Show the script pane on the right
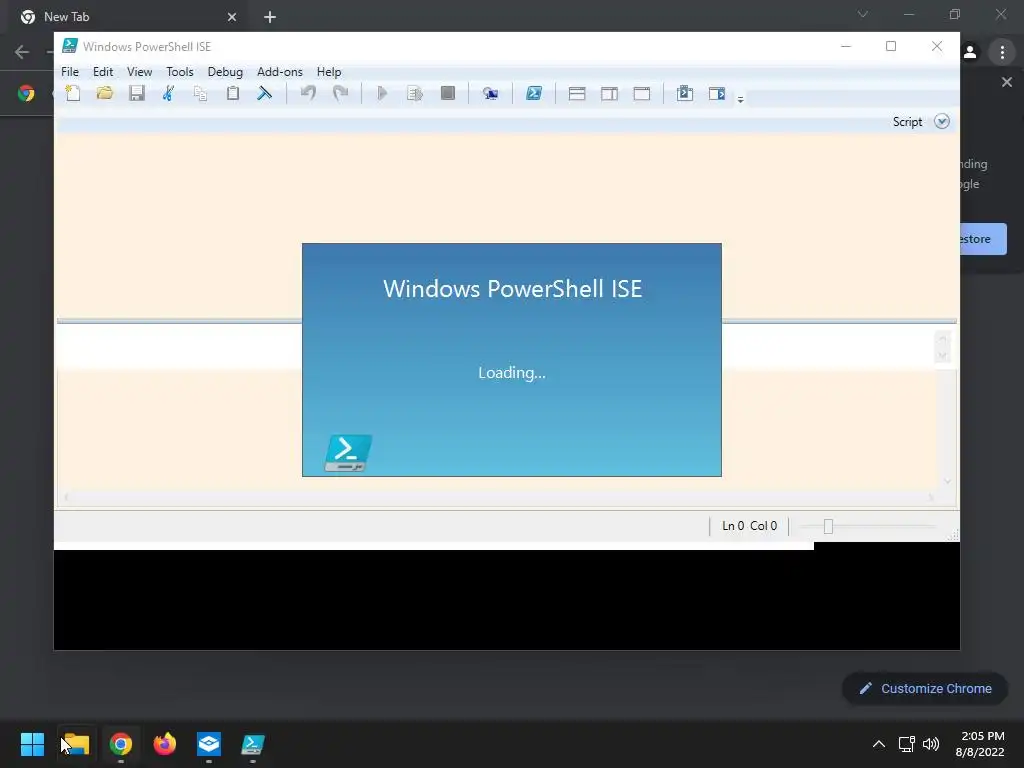This screenshot has height=768, width=1024. coord(609,93)
